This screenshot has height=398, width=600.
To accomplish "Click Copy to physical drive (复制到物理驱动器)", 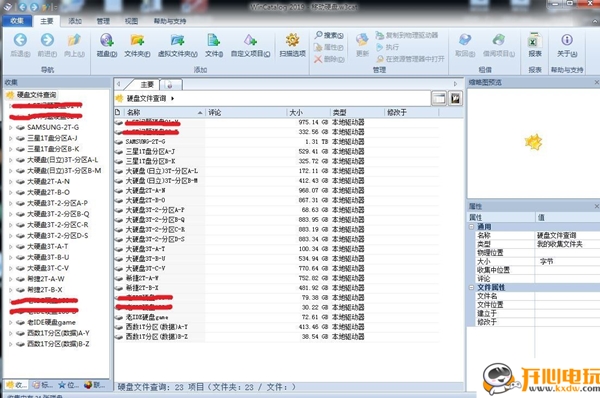I will (406, 35).
